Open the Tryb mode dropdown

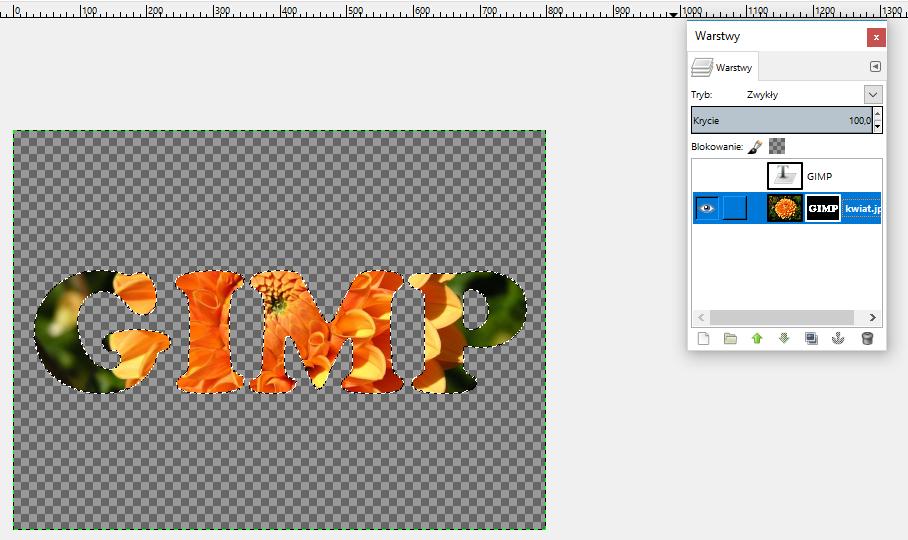[x=873, y=94]
